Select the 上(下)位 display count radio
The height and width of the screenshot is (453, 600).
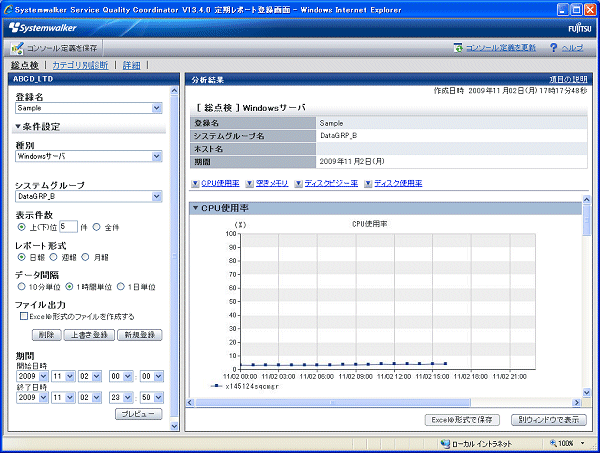(21, 227)
